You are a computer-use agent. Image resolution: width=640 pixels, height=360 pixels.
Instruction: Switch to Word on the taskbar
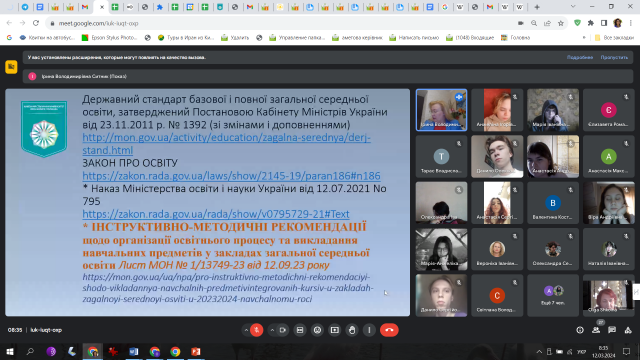pyautogui.click(x=133, y=351)
